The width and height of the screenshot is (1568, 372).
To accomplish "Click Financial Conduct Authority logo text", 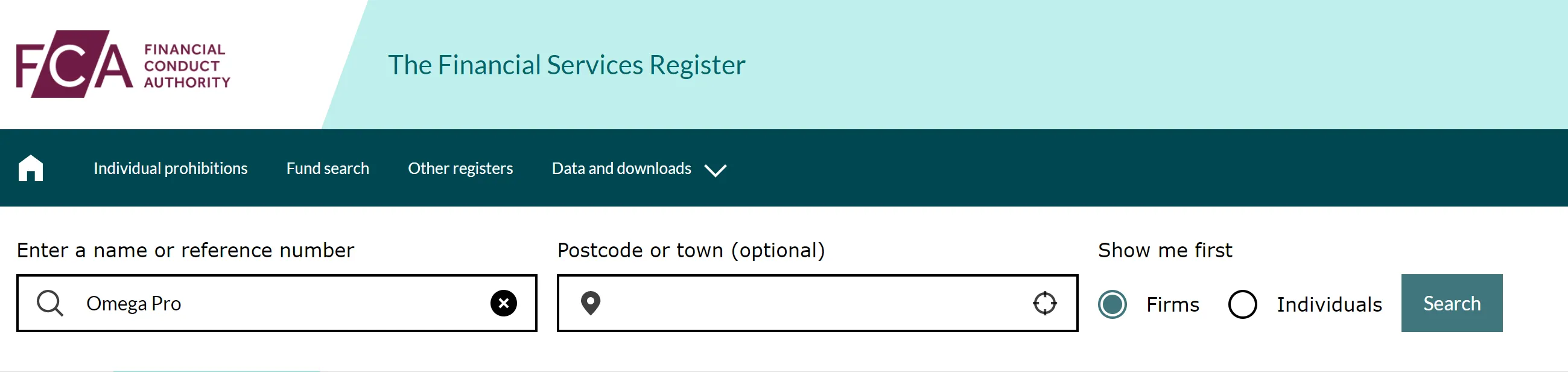I will point(187,66).
